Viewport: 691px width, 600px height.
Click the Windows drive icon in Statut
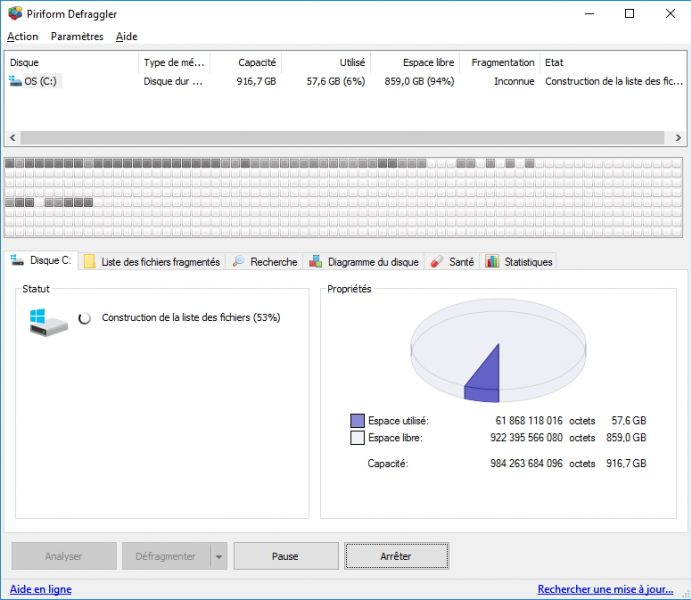tap(48, 322)
